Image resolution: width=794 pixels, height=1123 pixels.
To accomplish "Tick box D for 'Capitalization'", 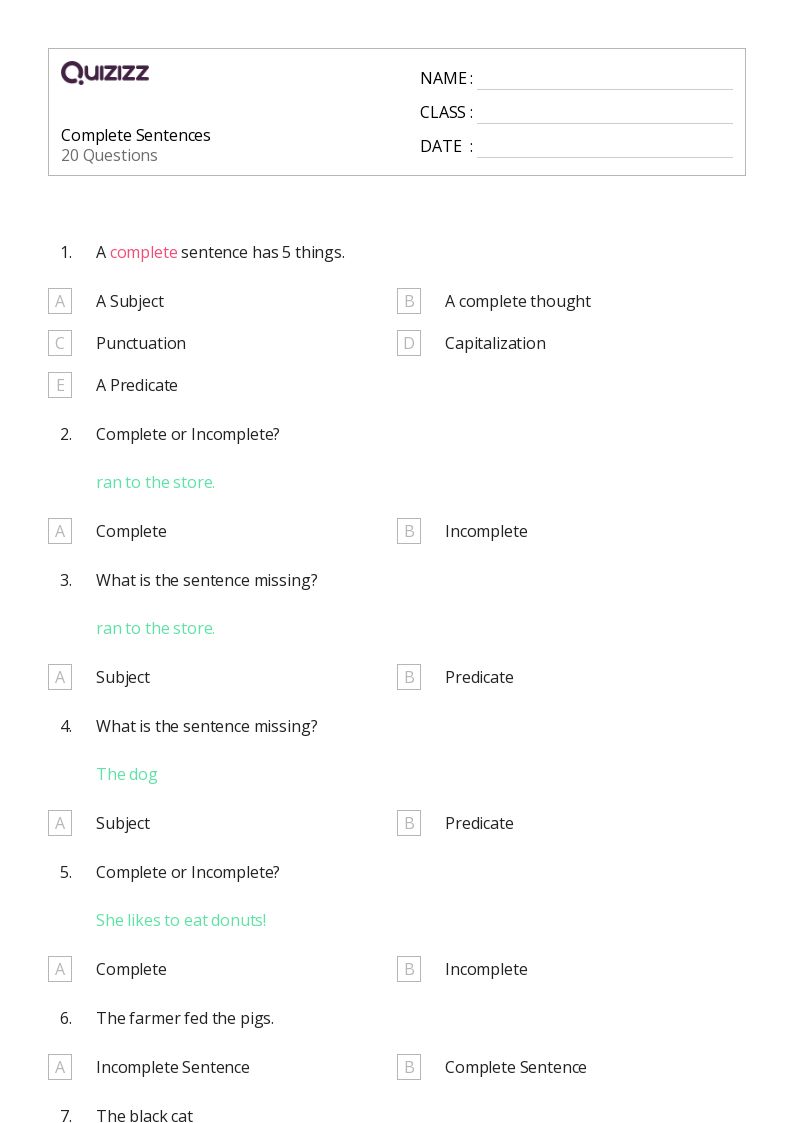I will pyautogui.click(x=409, y=343).
